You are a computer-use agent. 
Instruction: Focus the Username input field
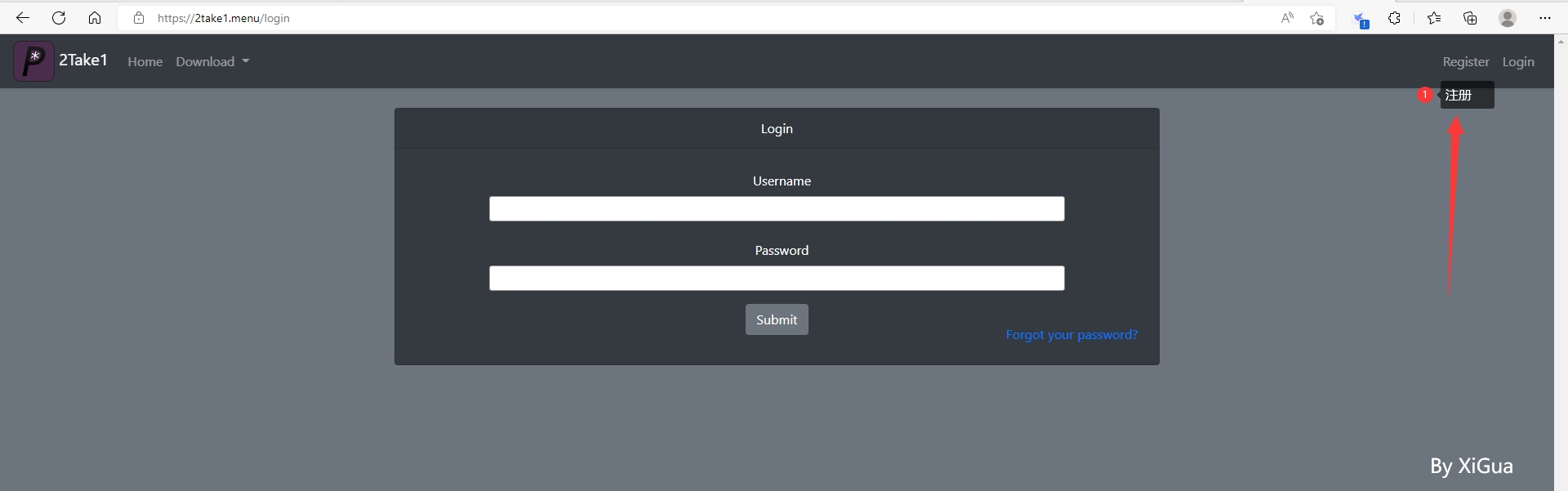point(776,209)
